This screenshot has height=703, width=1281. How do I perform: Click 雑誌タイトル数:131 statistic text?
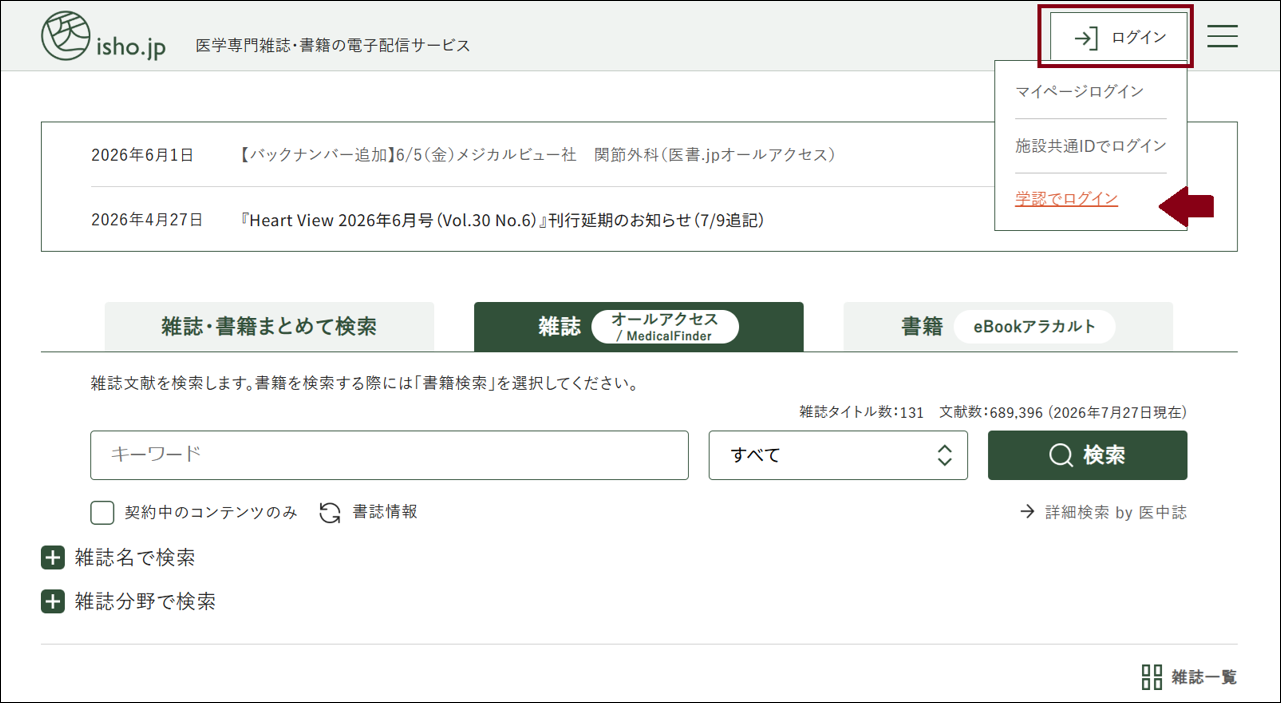[x=861, y=412]
